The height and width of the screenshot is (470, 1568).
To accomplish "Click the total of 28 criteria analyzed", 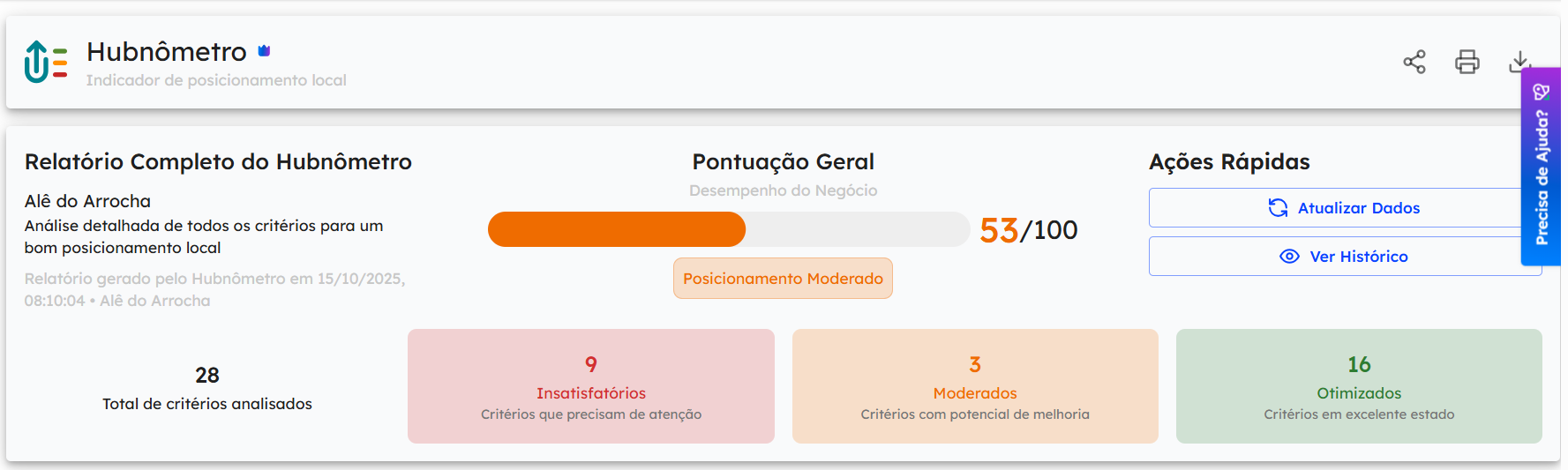I will (x=206, y=388).
